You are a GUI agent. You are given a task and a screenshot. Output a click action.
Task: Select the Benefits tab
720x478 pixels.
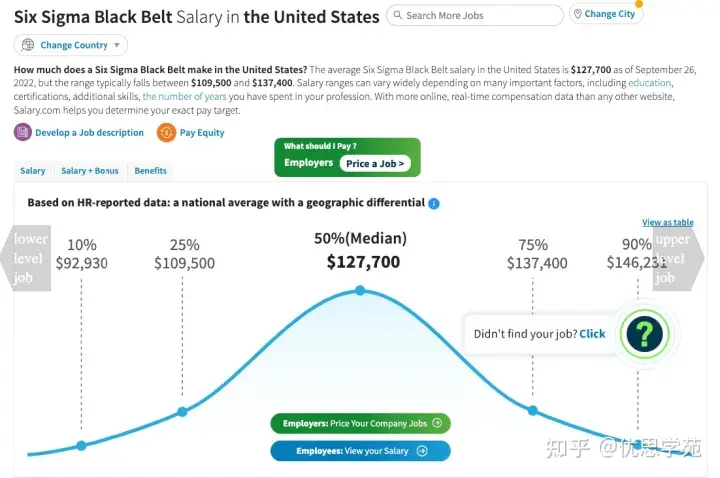[150, 171]
